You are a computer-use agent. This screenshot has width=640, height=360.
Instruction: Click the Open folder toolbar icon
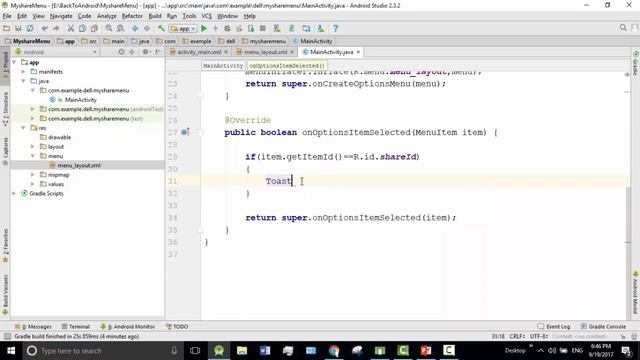point(7,29)
